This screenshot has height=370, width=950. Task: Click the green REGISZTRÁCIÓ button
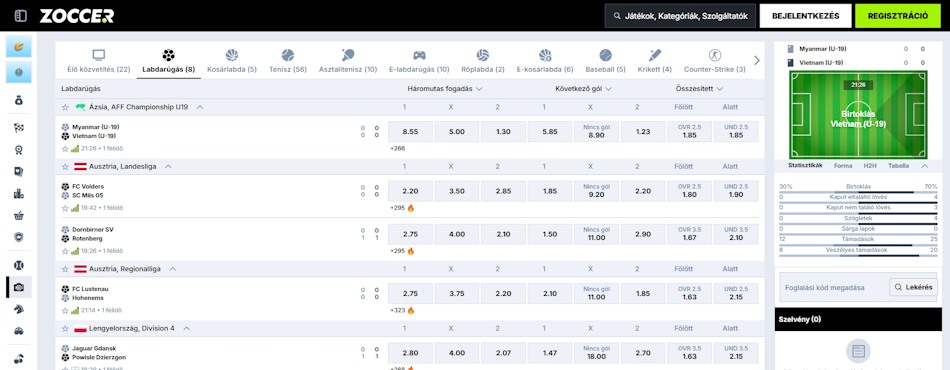tap(897, 16)
